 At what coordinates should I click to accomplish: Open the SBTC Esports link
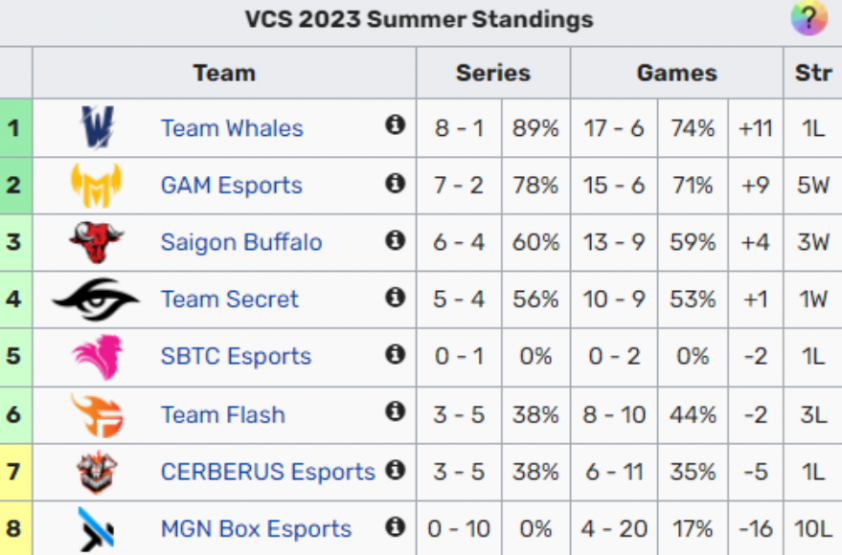coord(236,356)
